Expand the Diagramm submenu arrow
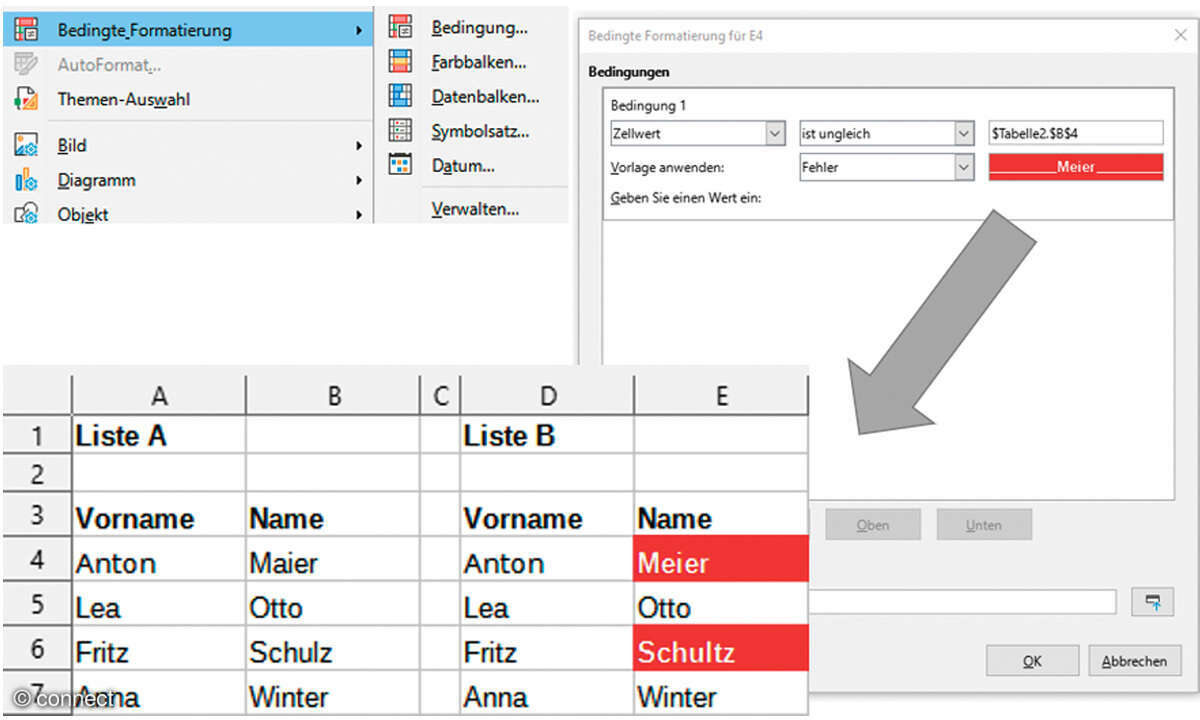Image resolution: width=1200 pixels, height=720 pixels. [x=358, y=181]
